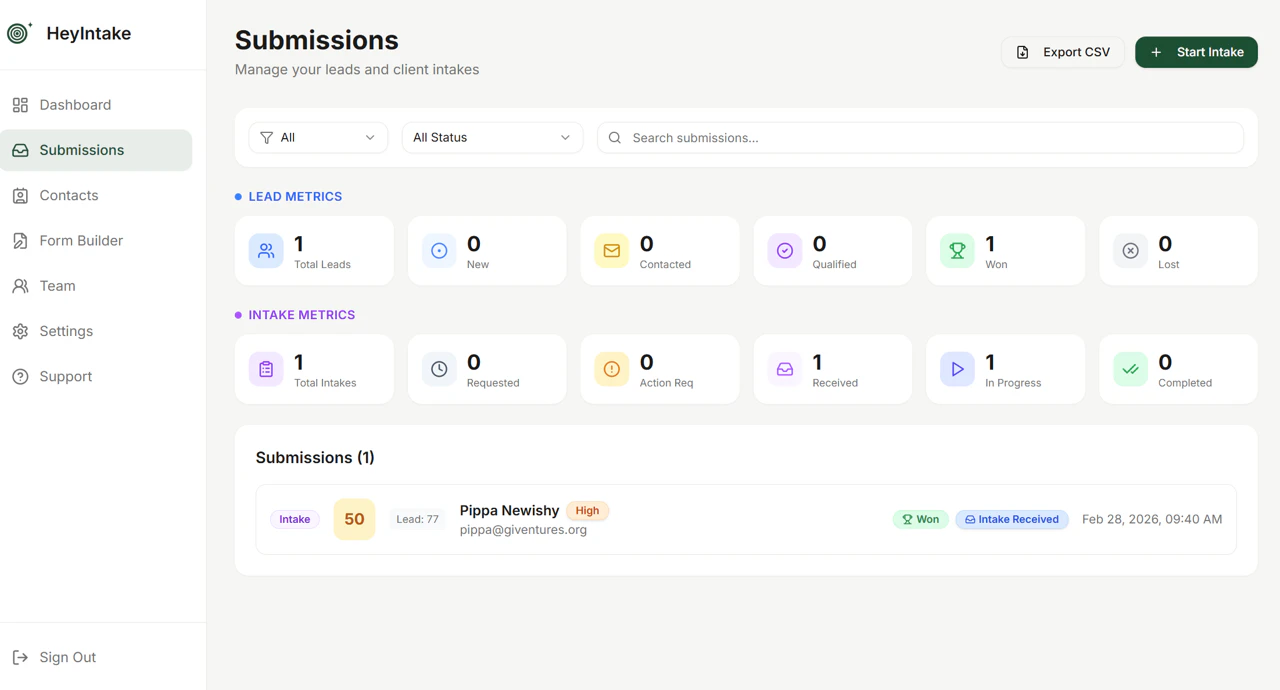Screen dimensions: 1280x690
Task: Click the Total Intakes clipboard icon
Action: (266, 369)
